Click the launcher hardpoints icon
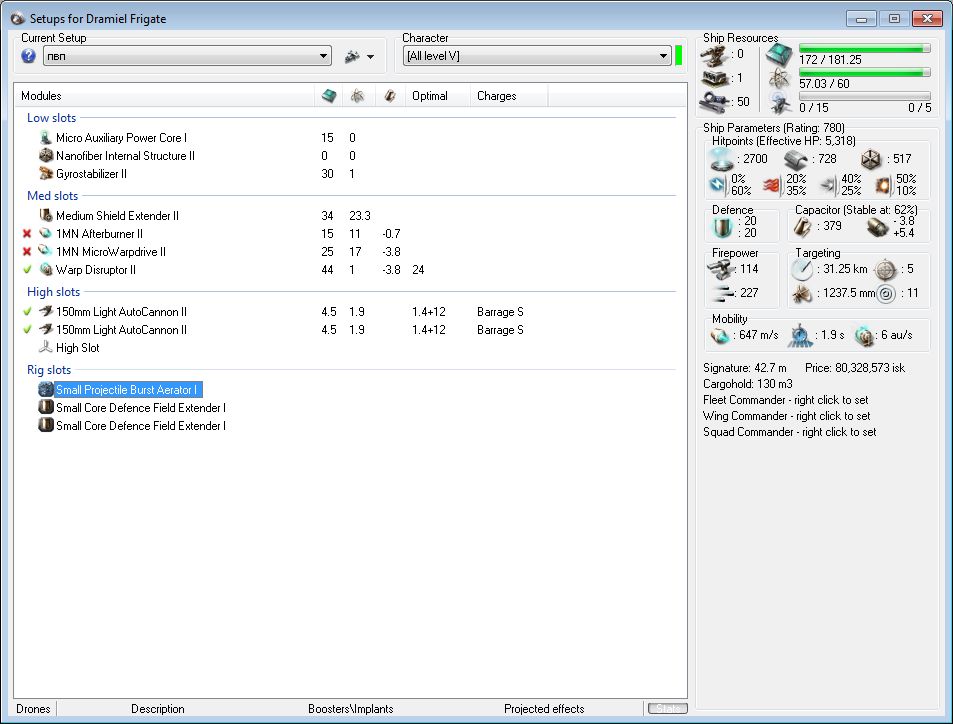 pos(715,78)
